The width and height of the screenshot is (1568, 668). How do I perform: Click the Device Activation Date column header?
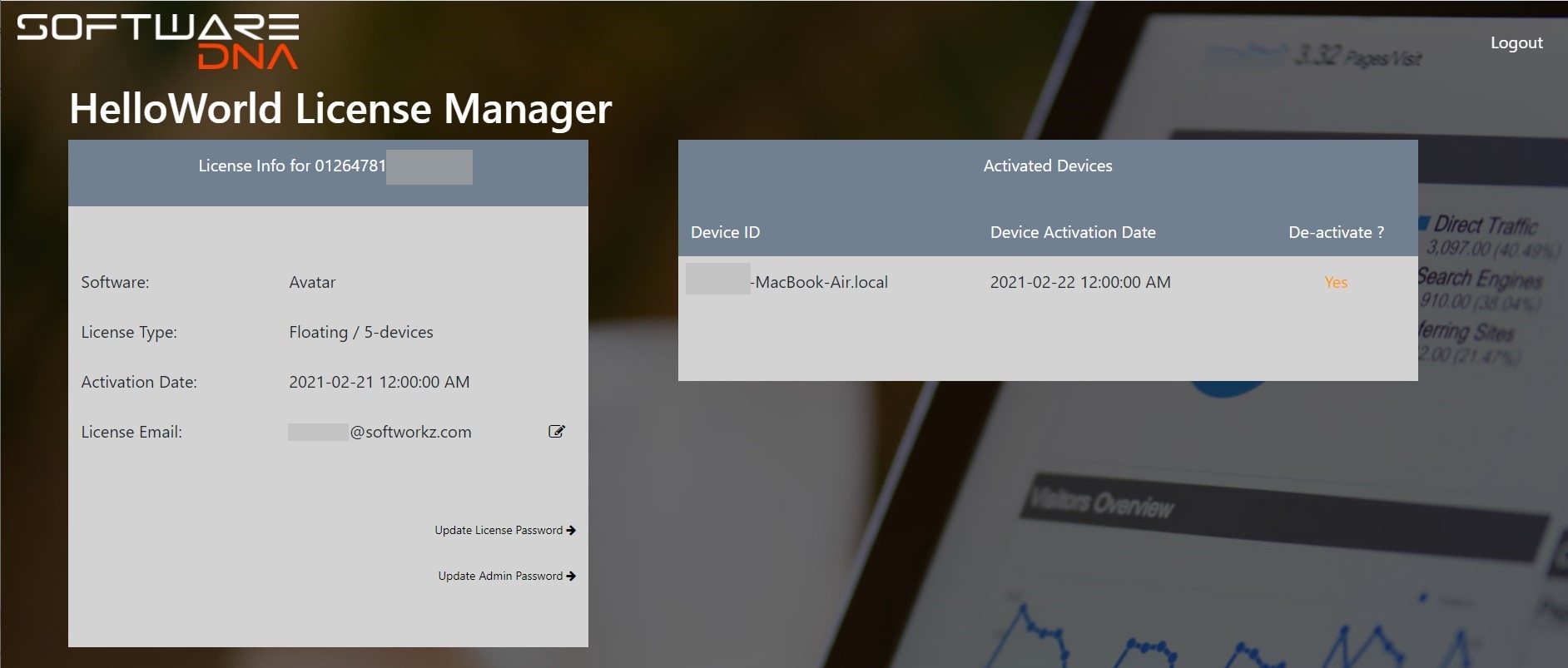(1073, 232)
